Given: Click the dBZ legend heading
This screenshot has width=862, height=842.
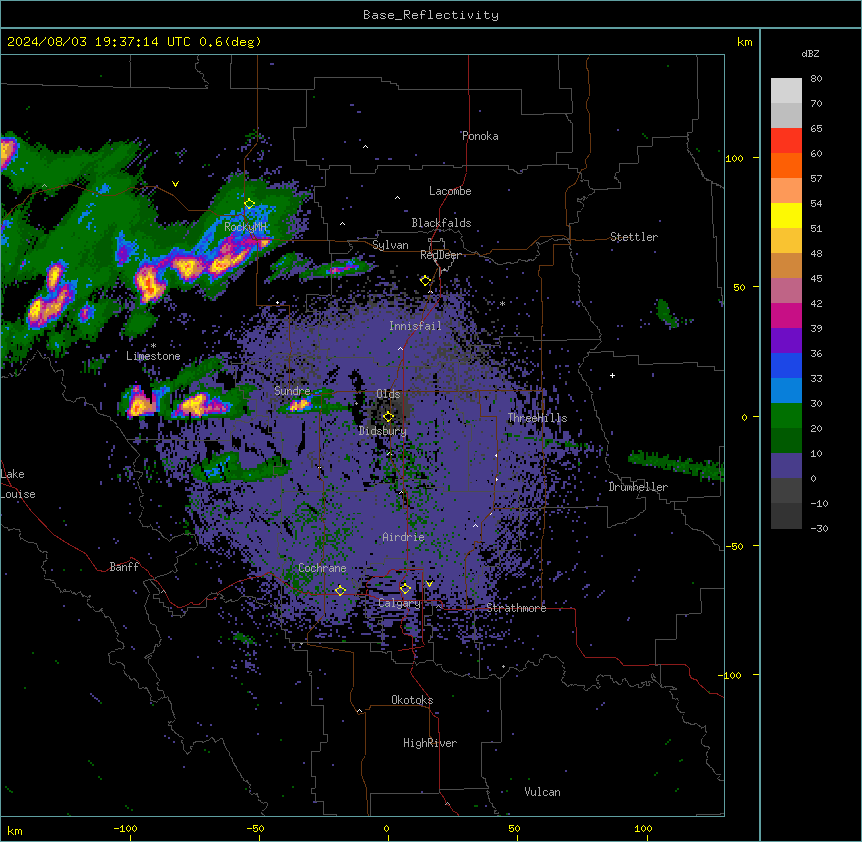Looking at the screenshot, I should pyautogui.click(x=810, y=53).
